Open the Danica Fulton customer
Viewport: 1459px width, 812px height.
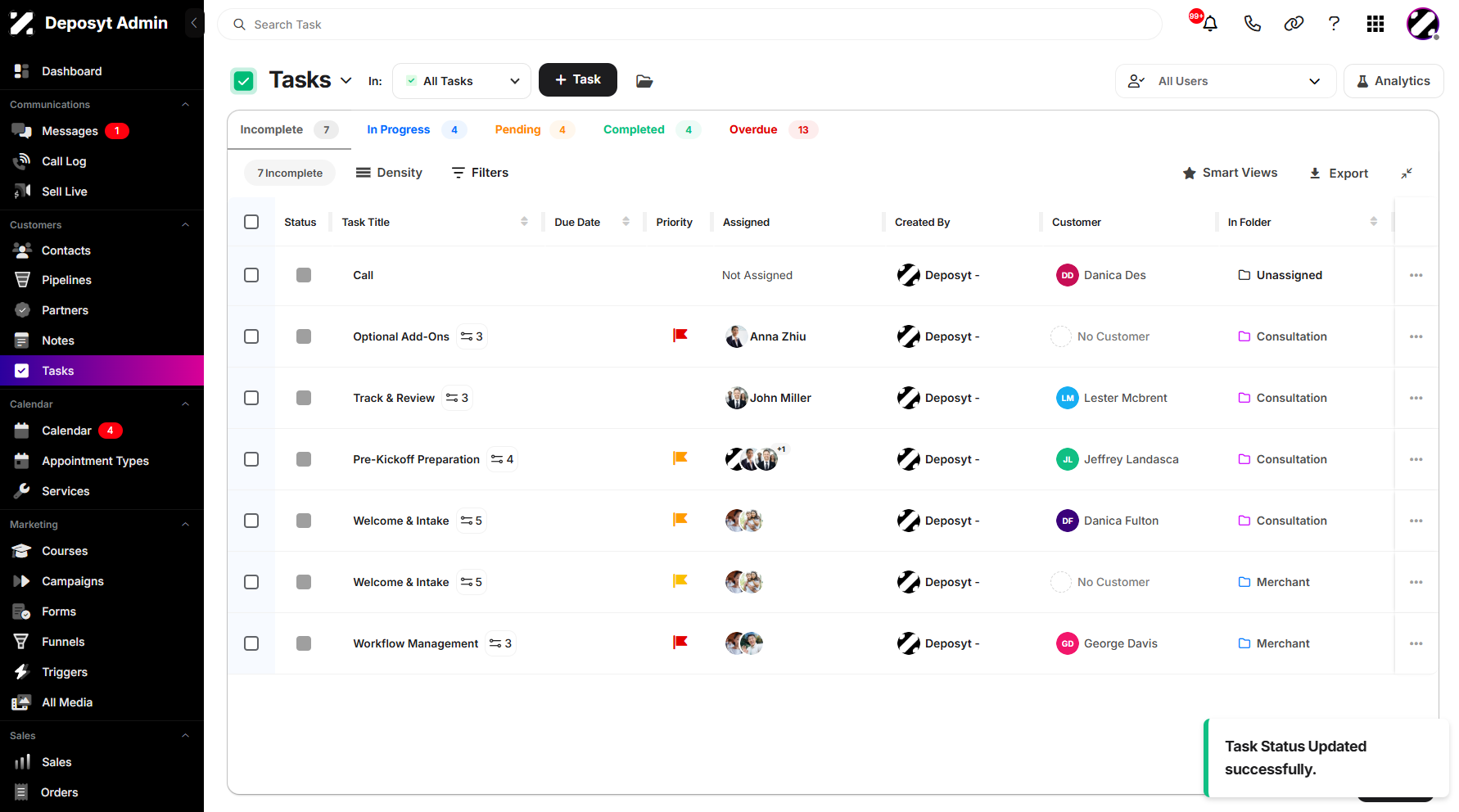(1108, 521)
